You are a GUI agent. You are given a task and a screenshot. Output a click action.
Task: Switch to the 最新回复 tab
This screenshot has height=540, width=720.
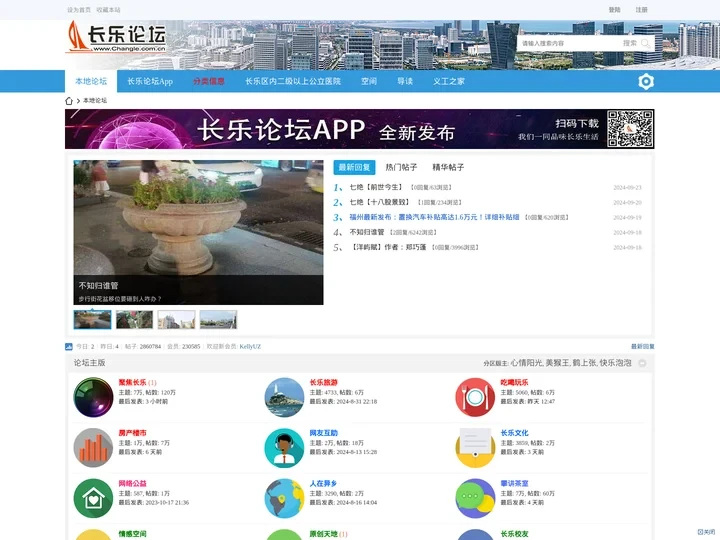click(x=354, y=167)
